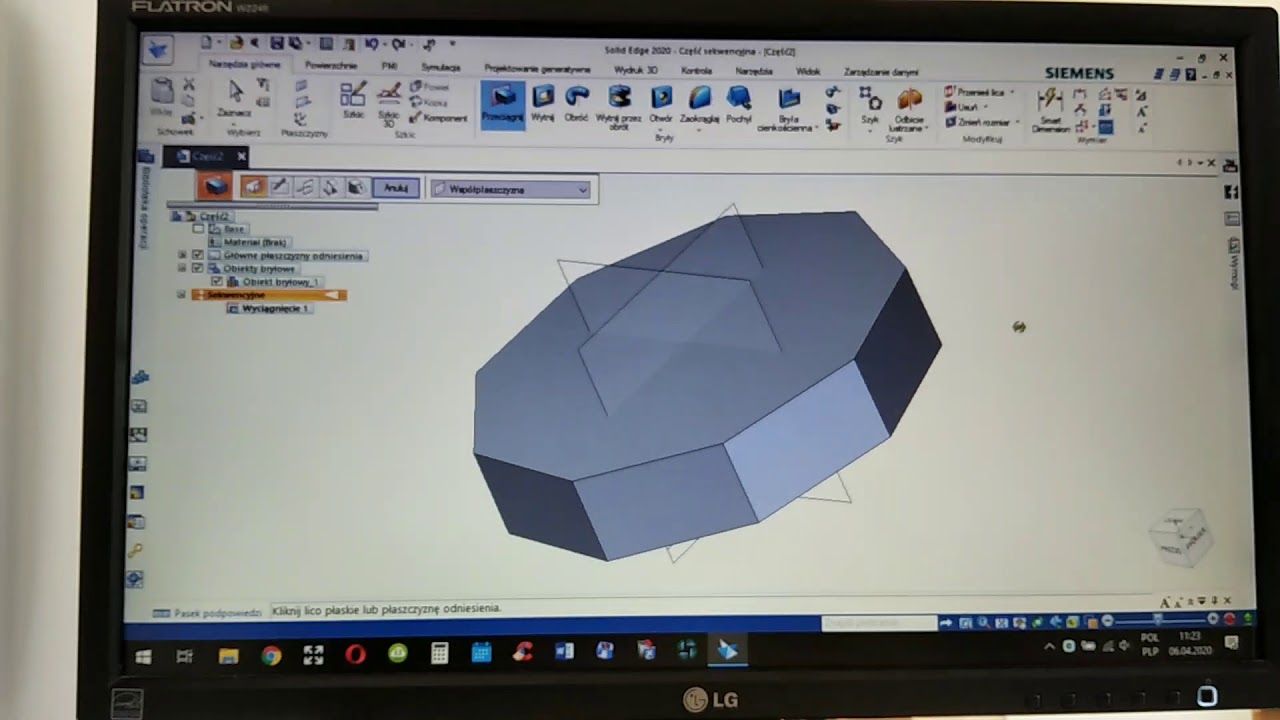Toggle Główne płaszczyzny odniesienia checkbox
This screenshot has width=1280, height=720.
point(198,255)
